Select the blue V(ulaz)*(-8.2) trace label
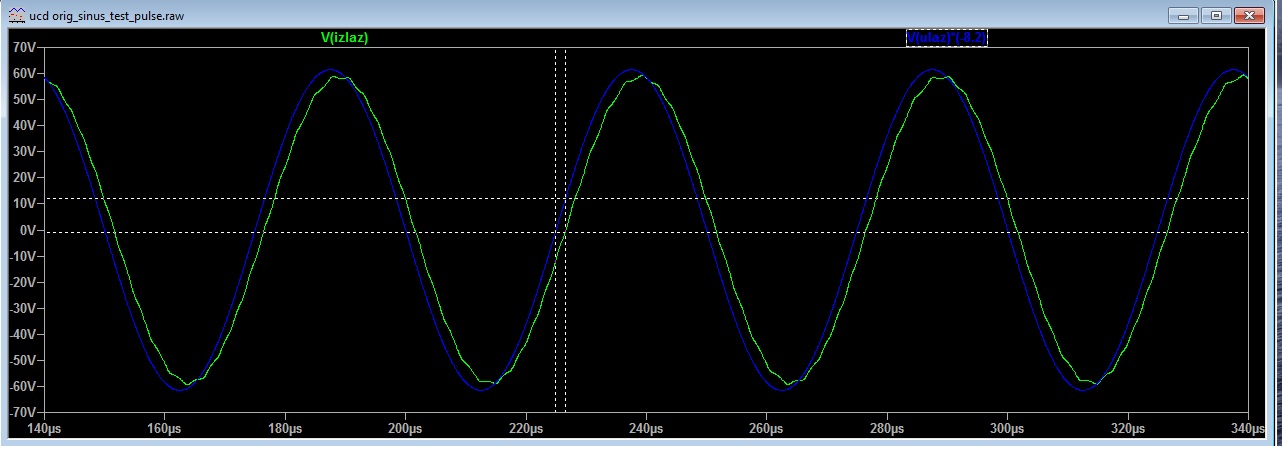The width and height of the screenshot is (1282, 460). [946, 38]
